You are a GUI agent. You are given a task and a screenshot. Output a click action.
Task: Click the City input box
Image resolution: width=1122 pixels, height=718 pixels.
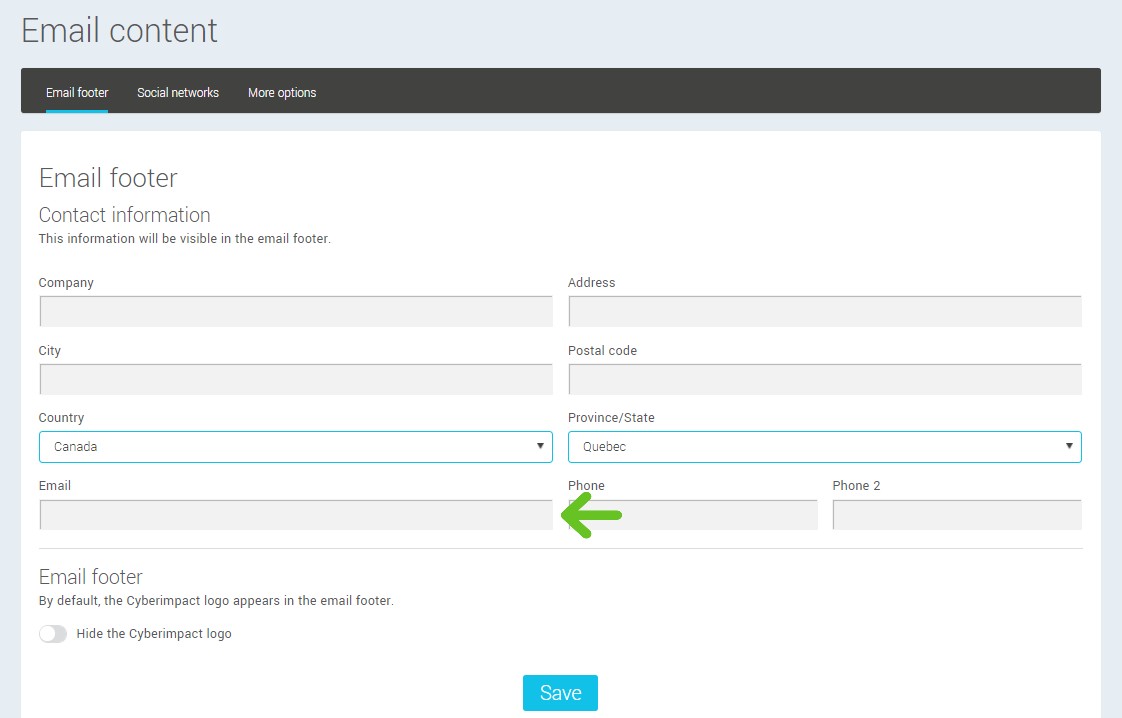295,380
